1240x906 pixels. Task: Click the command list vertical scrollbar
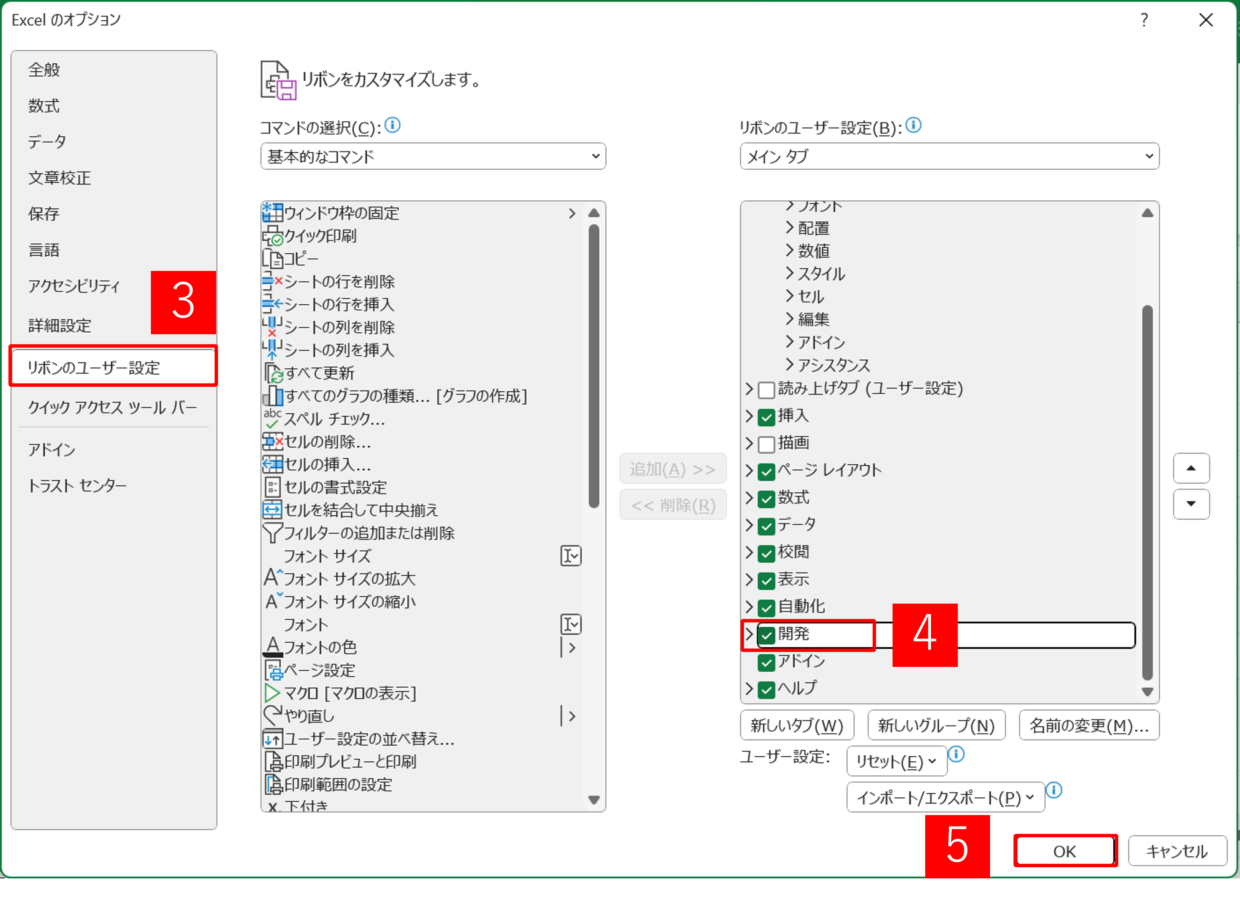click(x=594, y=400)
